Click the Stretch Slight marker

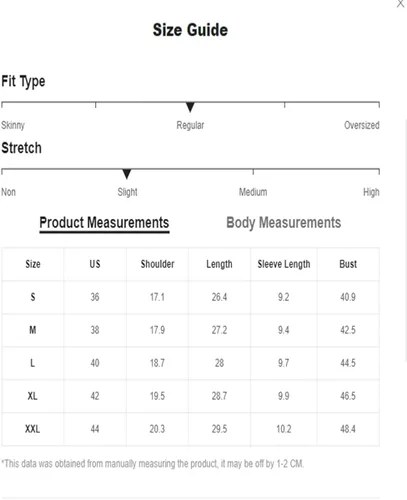127,174
